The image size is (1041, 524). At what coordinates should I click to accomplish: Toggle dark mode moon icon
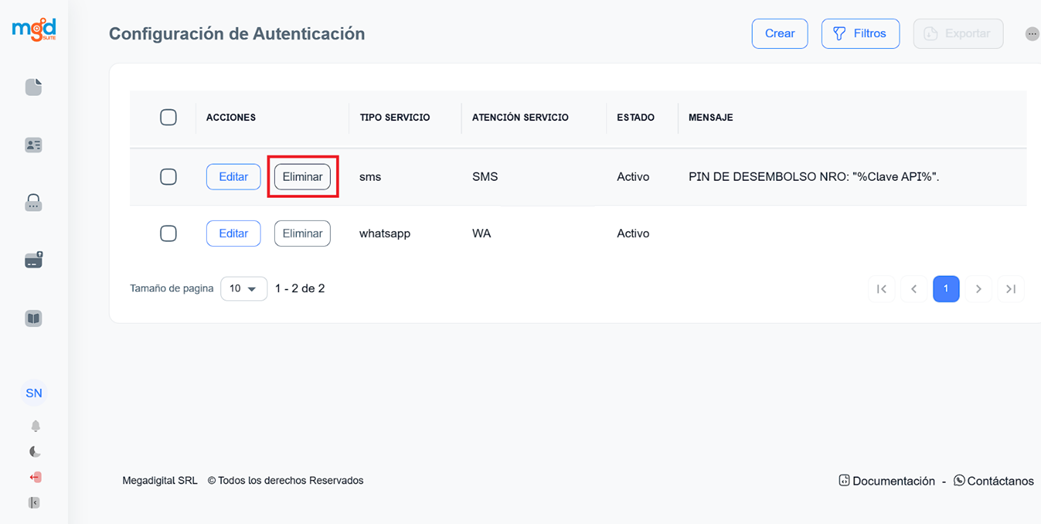coord(35,452)
